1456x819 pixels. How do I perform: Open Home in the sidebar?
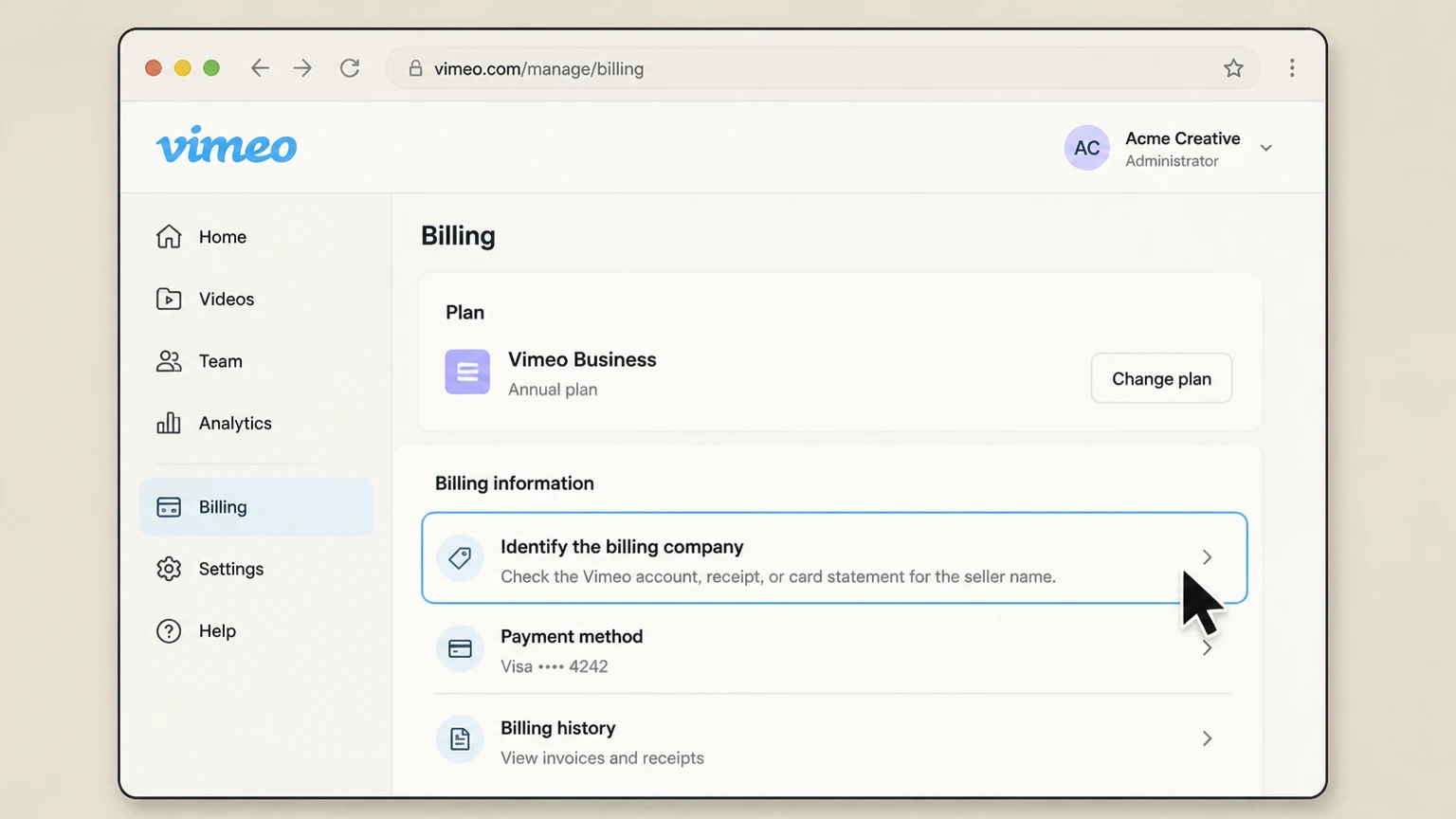point(256,237)
